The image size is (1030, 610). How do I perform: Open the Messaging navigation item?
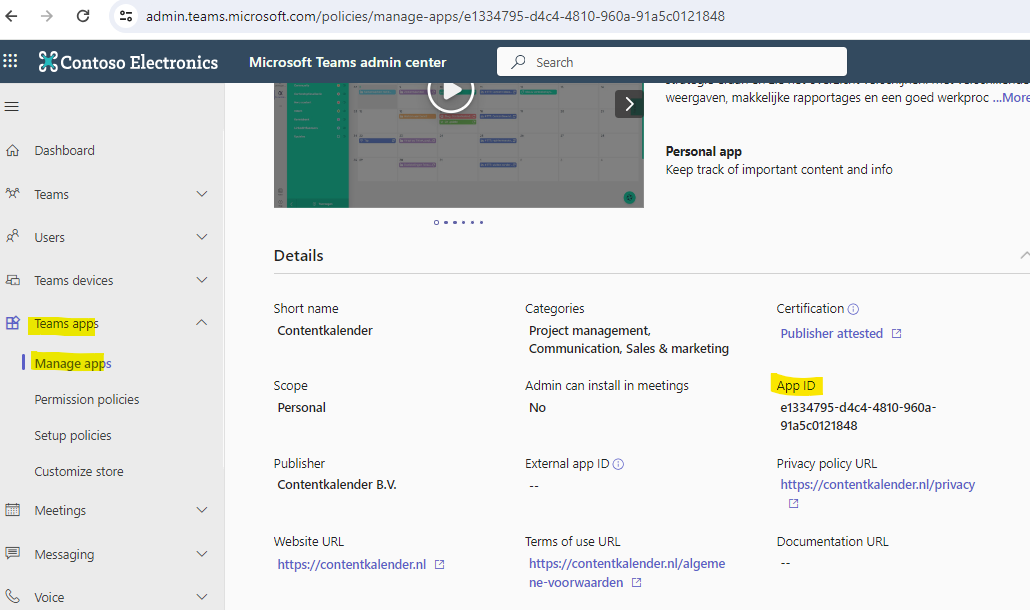64,554
